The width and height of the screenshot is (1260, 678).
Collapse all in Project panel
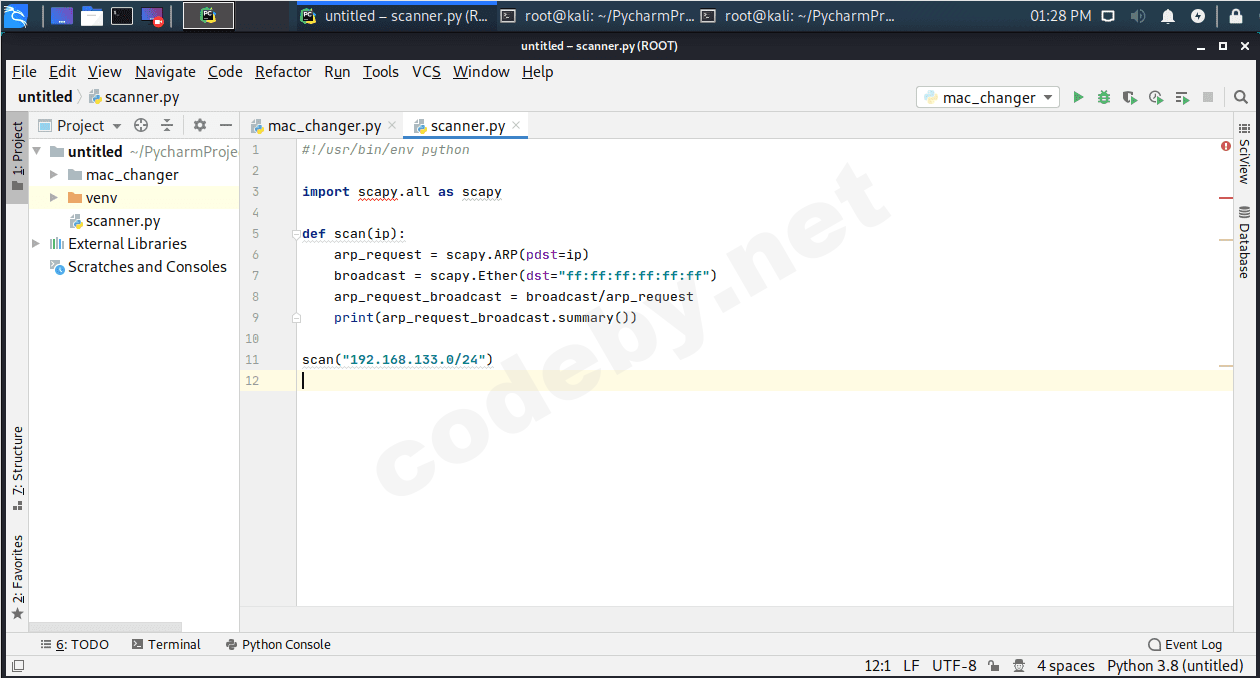[167, 125]
